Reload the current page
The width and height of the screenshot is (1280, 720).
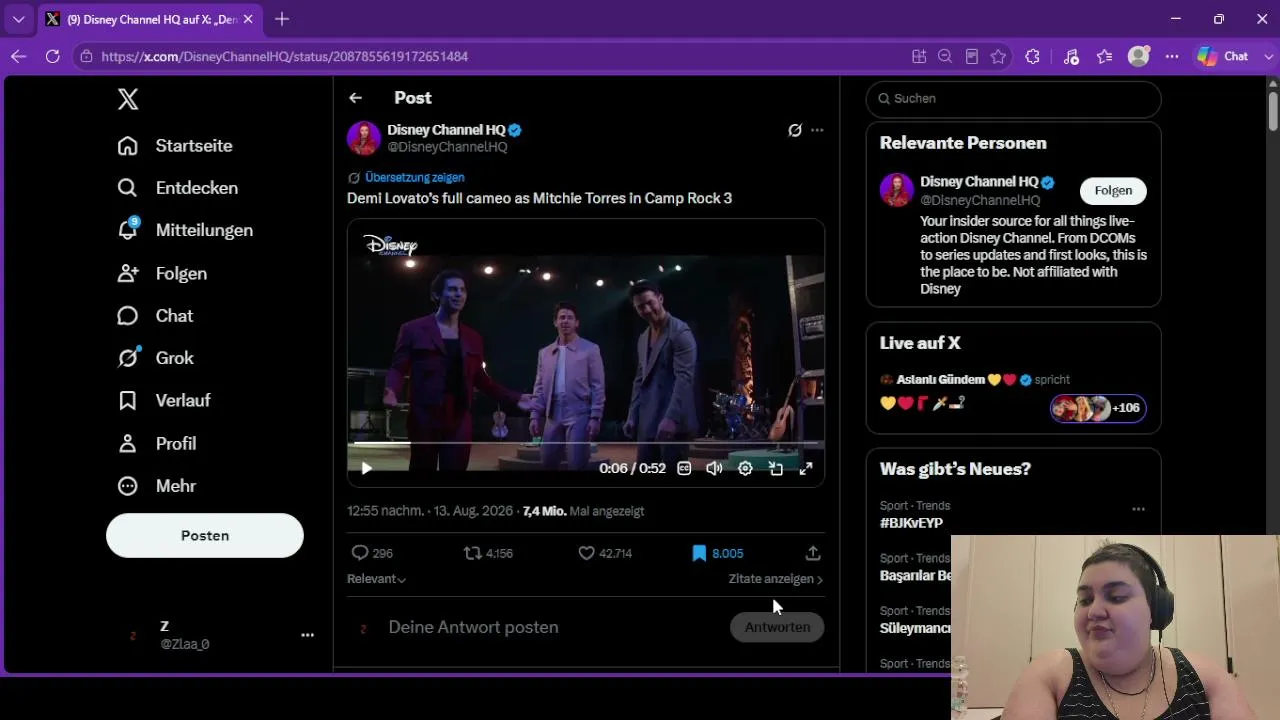pyautogui.click(x=52, y=57)
